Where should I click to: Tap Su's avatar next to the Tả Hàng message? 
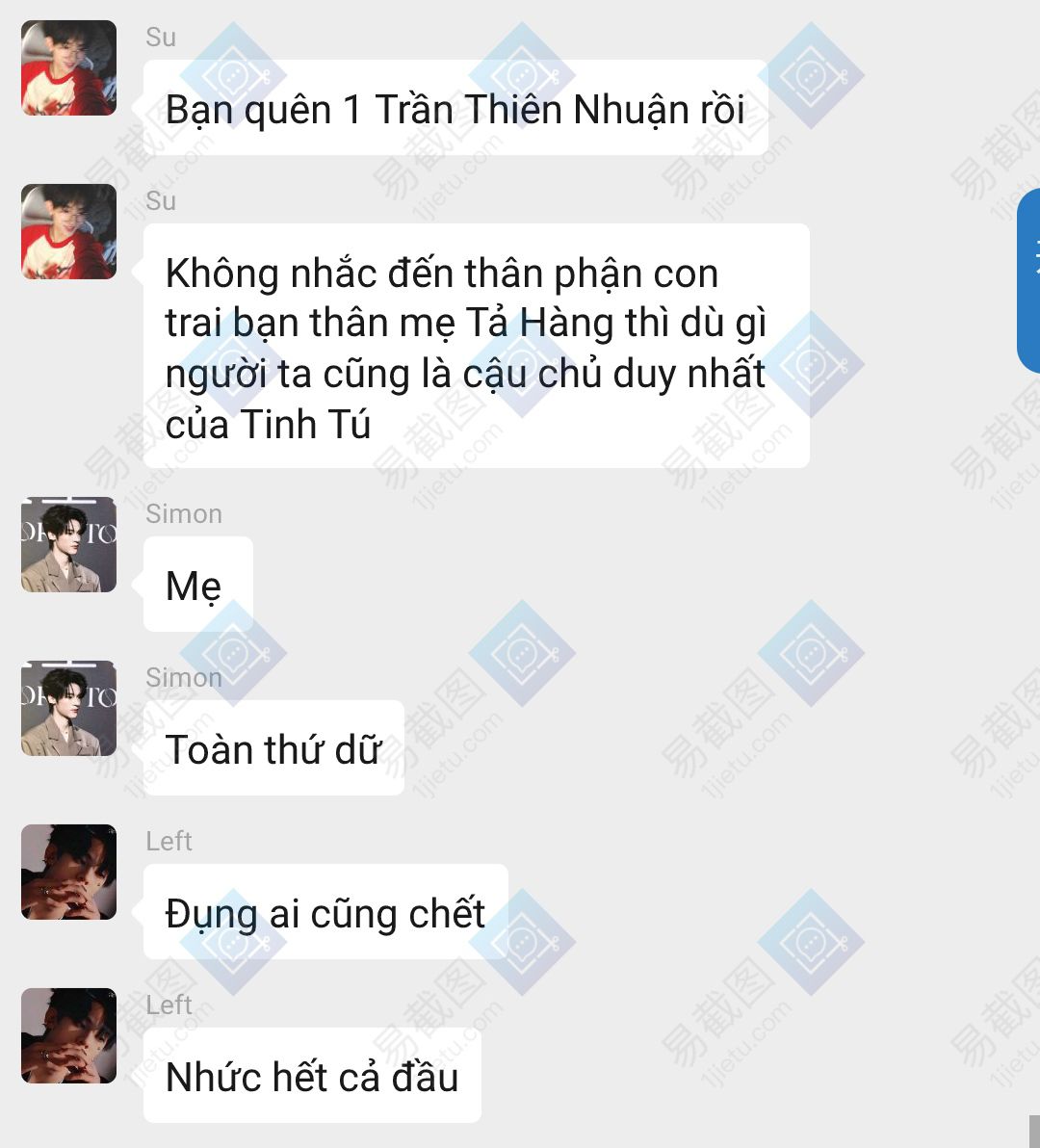pos(68,231)
